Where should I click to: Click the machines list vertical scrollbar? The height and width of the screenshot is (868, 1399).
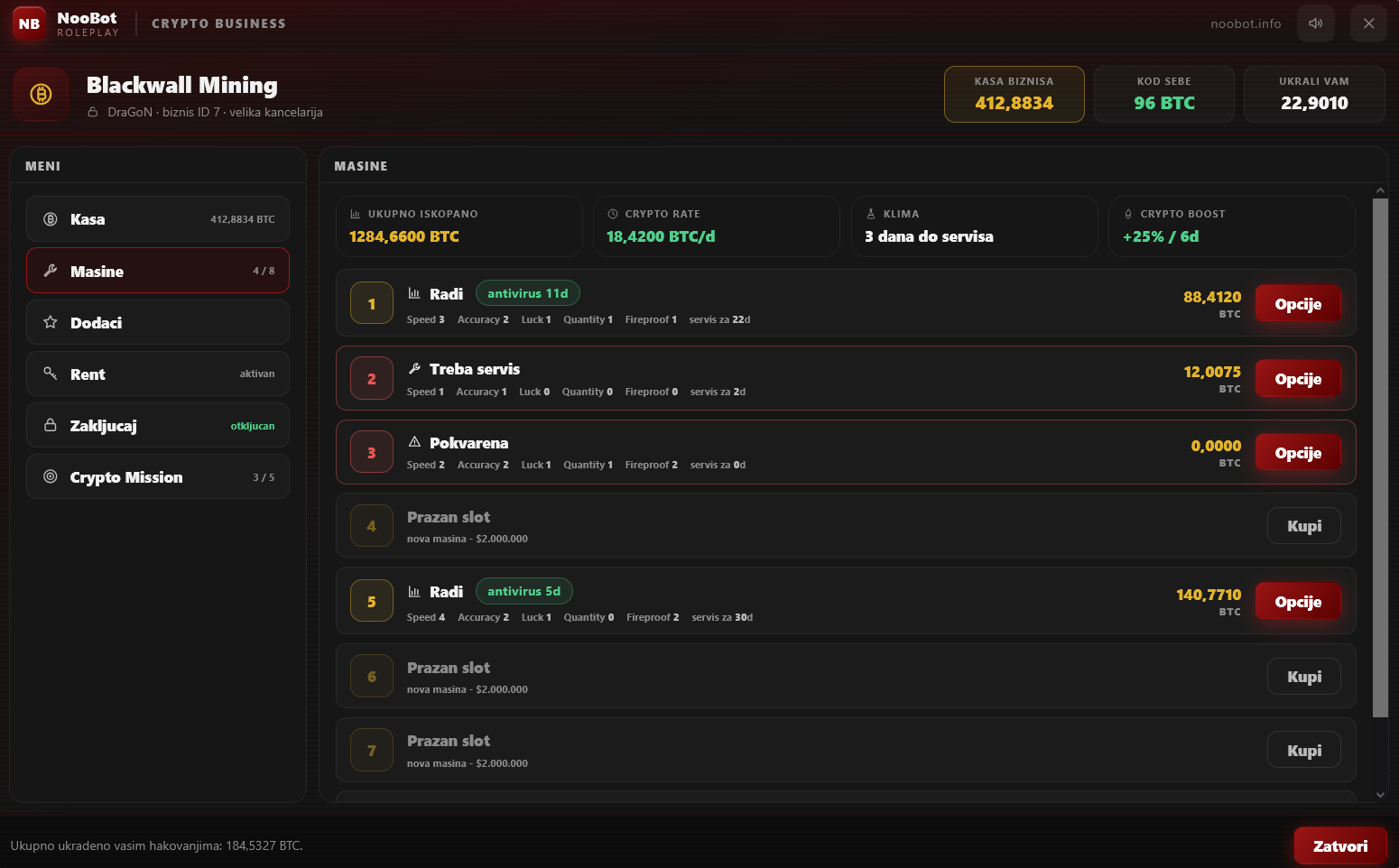click(1380, 458)
